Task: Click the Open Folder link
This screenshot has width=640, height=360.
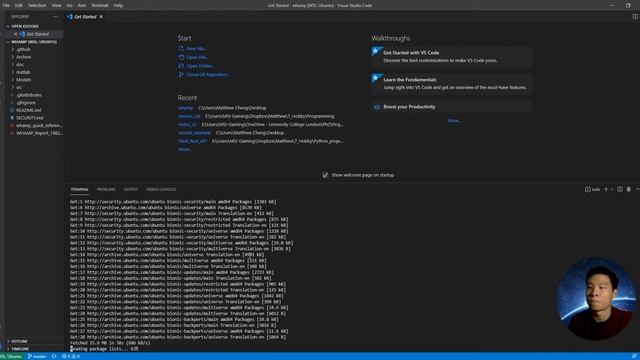Action: (200, 66)
